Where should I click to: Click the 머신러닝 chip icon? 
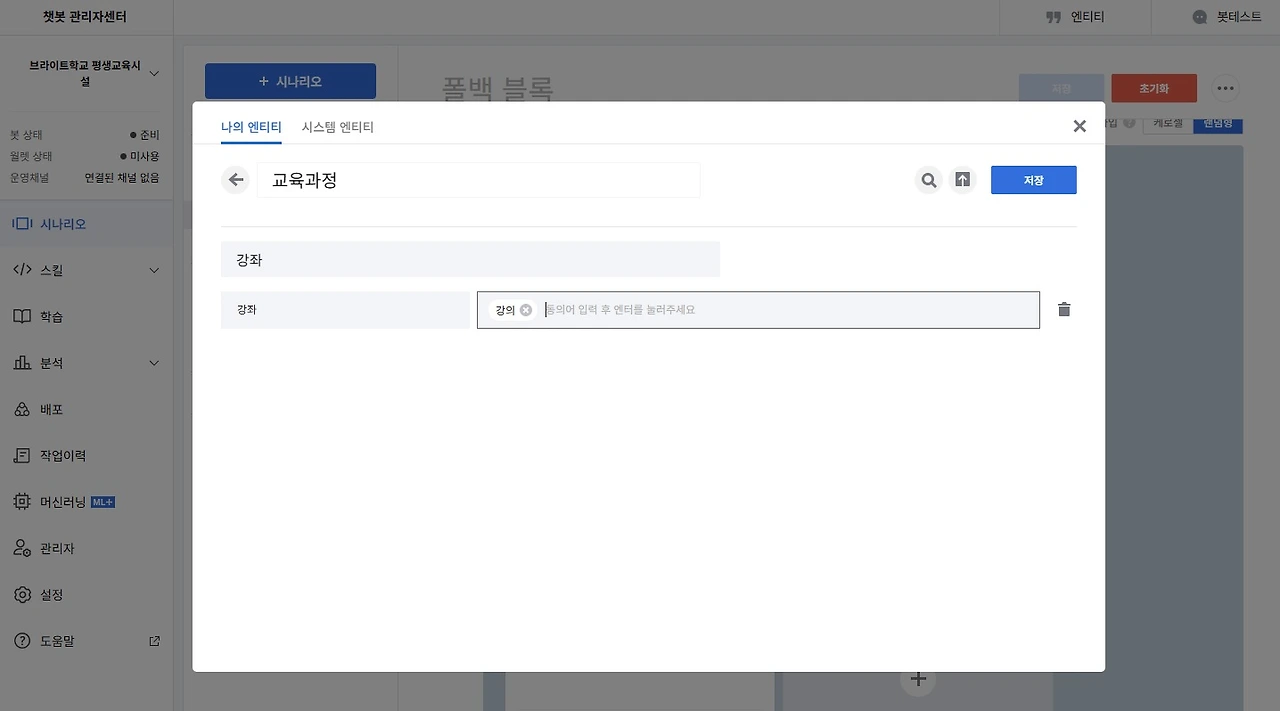click(22, 502)
